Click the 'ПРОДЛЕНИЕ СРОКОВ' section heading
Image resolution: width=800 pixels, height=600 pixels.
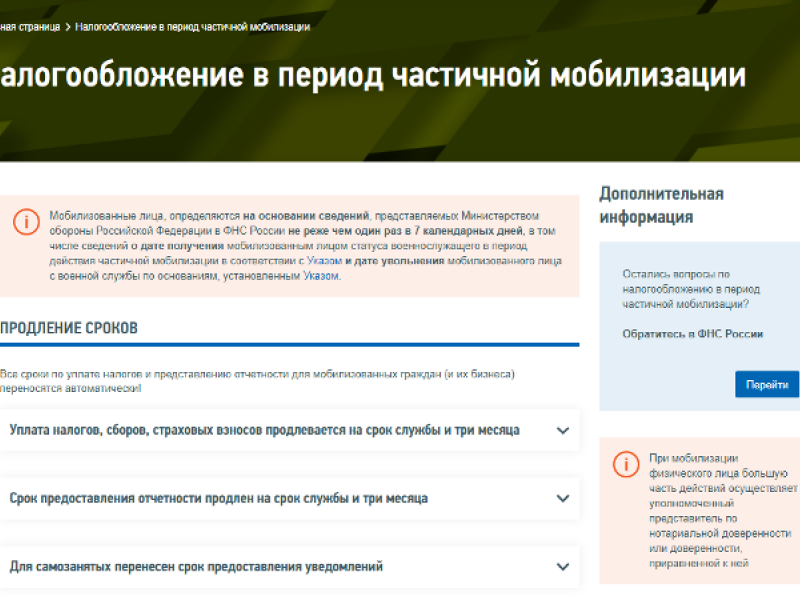click(x=69, y=328)
